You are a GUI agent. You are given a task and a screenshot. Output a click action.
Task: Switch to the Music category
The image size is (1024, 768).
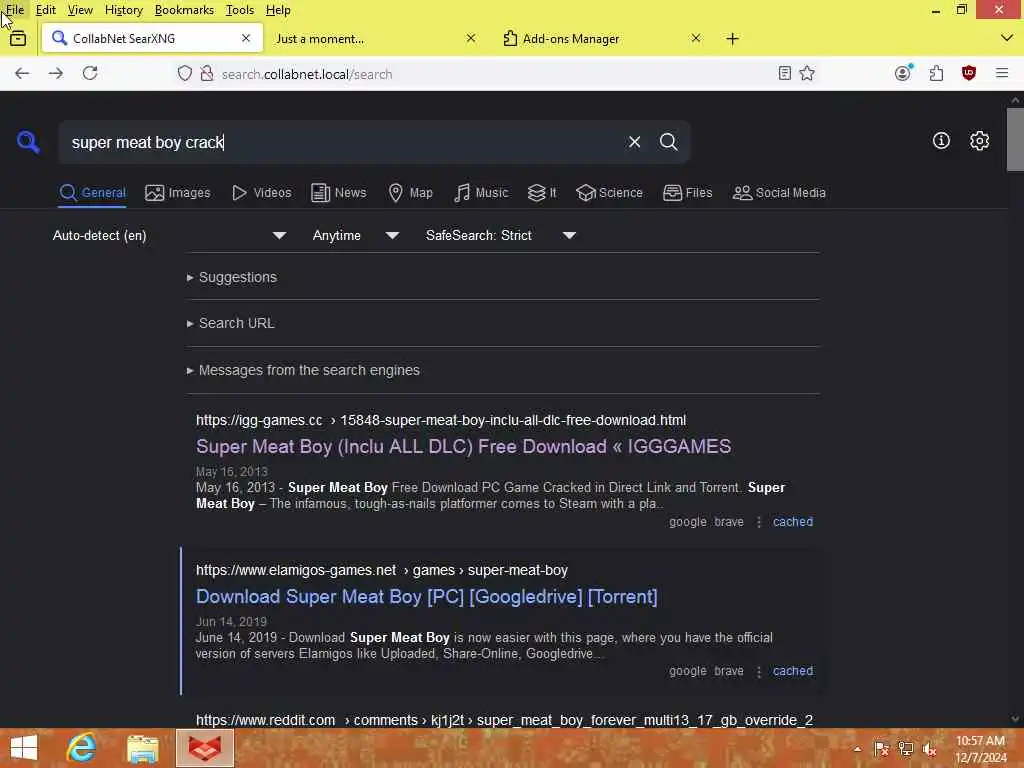coord(481,193)
